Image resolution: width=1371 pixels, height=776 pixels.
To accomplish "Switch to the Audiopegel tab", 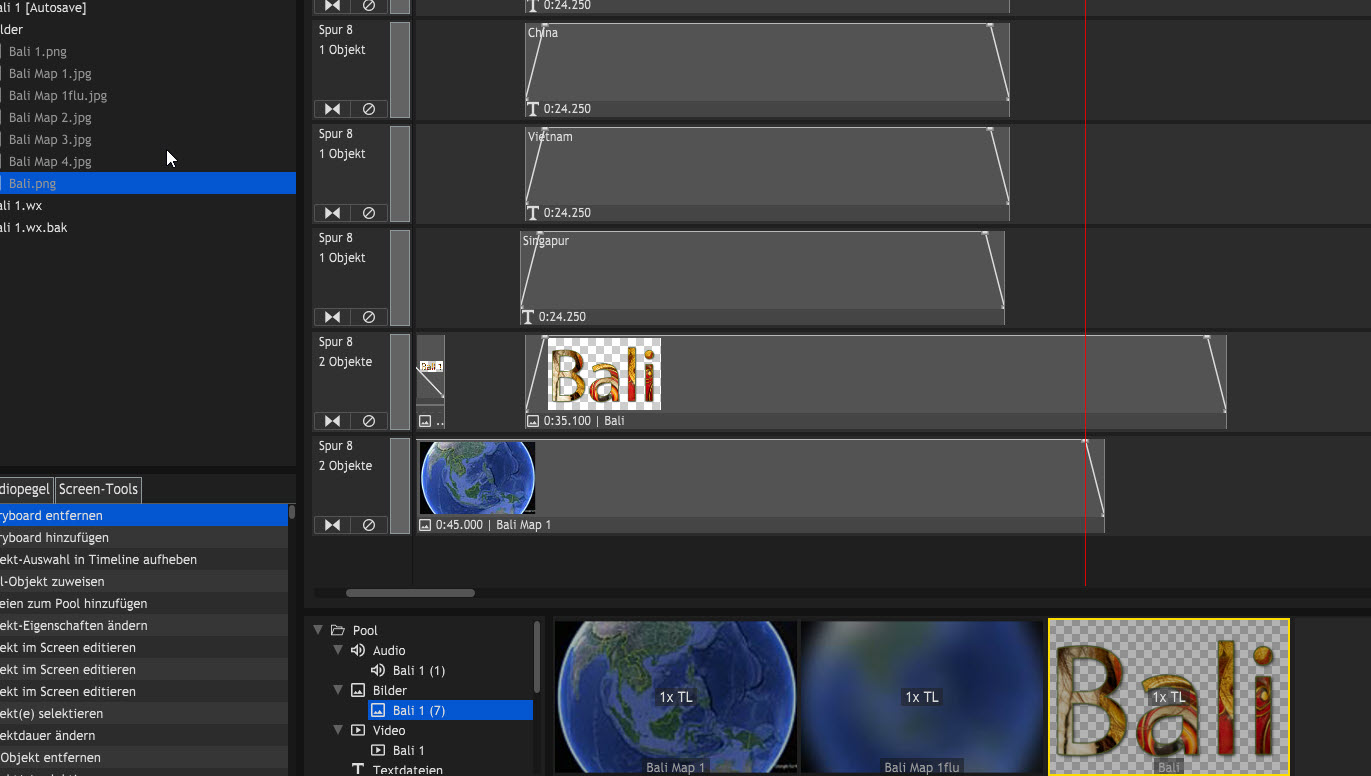I will (26, 489).
